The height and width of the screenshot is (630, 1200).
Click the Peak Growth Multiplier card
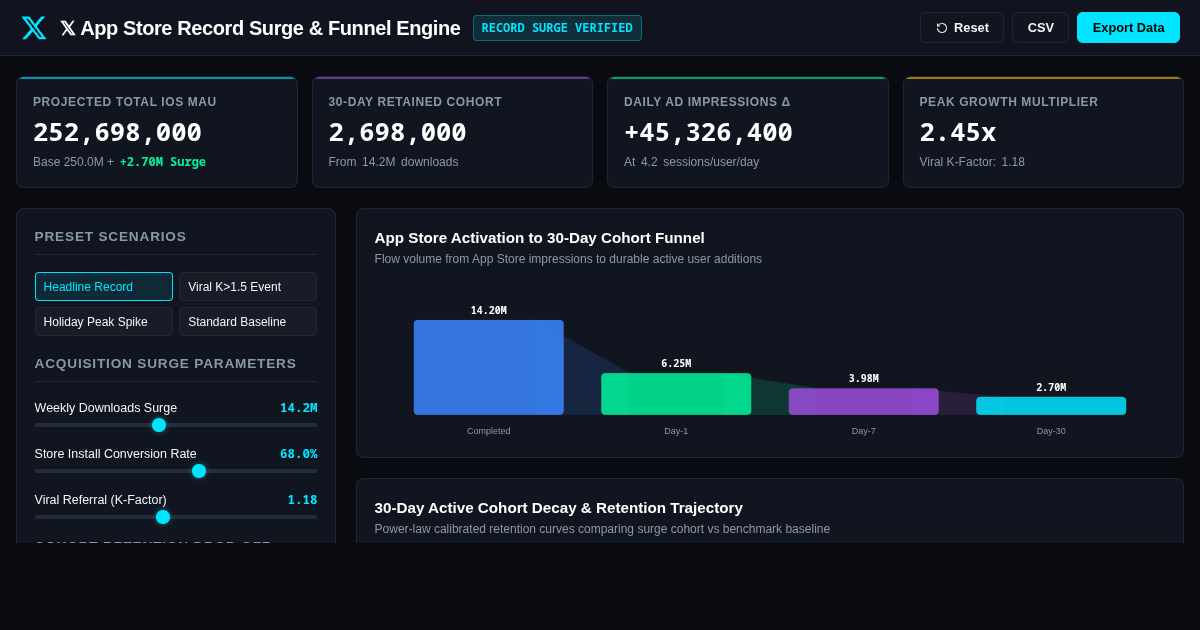(1043, 132)
